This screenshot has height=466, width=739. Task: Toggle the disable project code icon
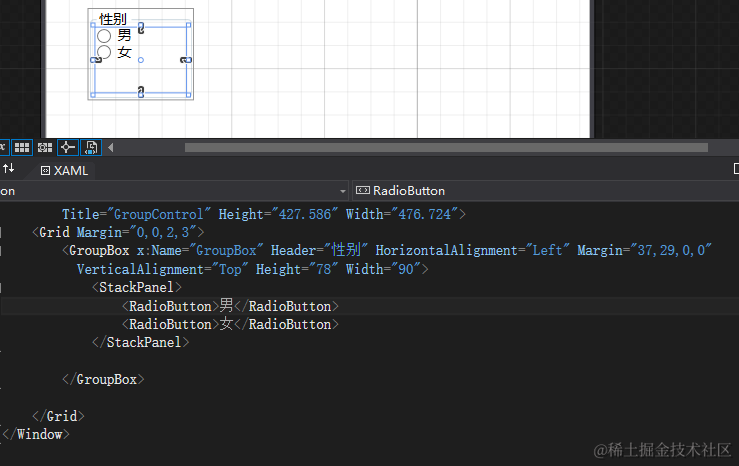[x=91, y=147]
